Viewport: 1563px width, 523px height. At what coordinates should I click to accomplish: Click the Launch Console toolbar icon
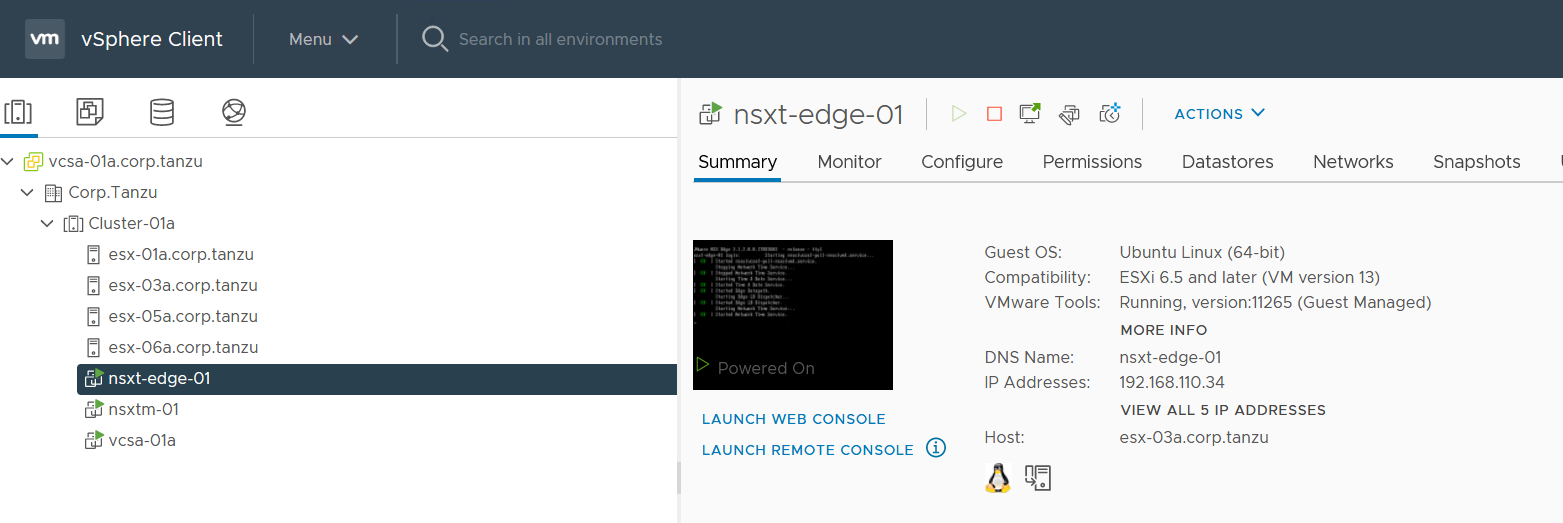pos(1030,113)
